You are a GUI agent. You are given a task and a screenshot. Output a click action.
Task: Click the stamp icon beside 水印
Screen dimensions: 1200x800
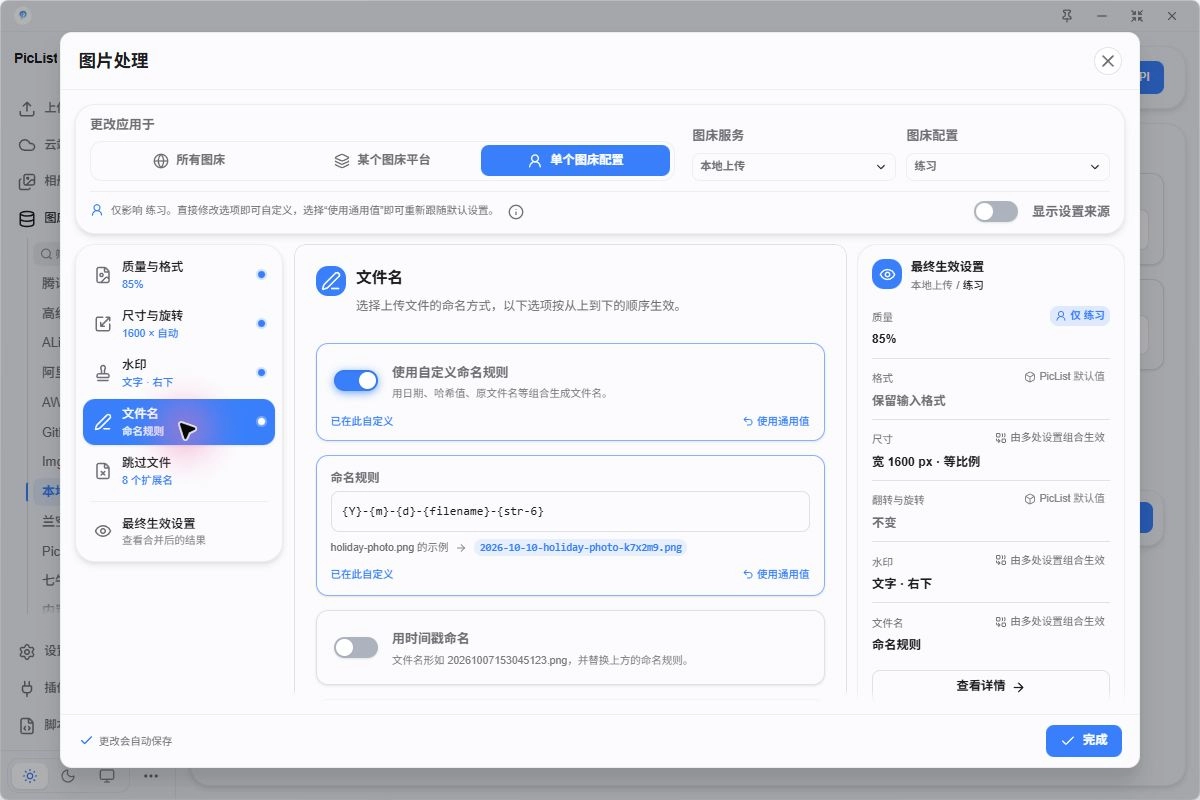click(103, 373)
